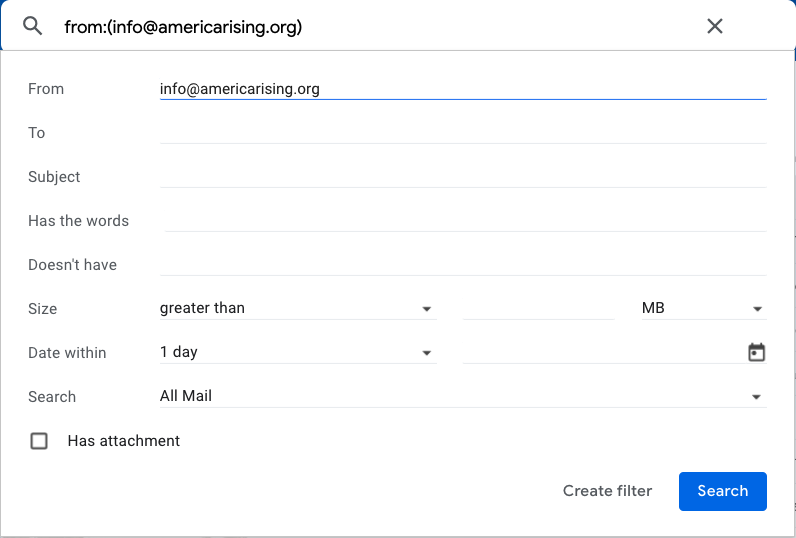Click the magnifying glass search icon
Image resolution: width=796 pixels, height=538 pixels.
(33, 27)
